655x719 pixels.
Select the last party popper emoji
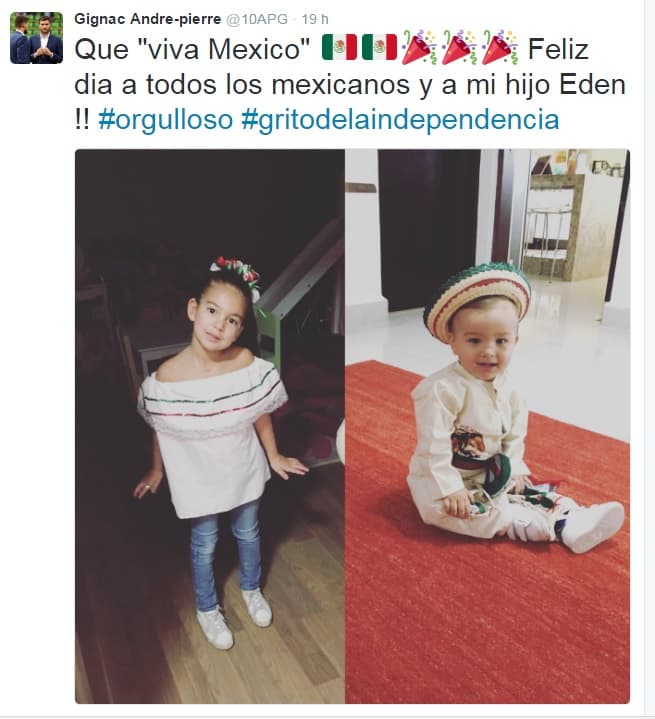click(x=500, y=47)
